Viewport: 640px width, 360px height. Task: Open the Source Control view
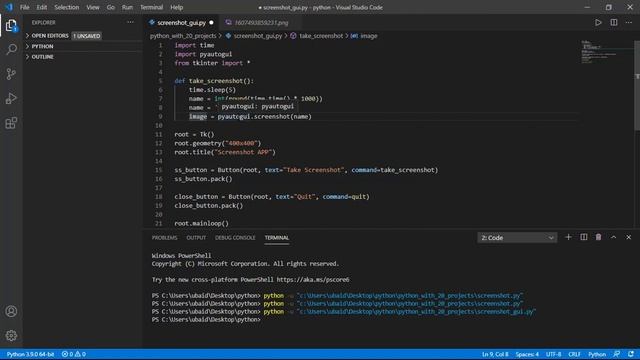tap(11, 74)
